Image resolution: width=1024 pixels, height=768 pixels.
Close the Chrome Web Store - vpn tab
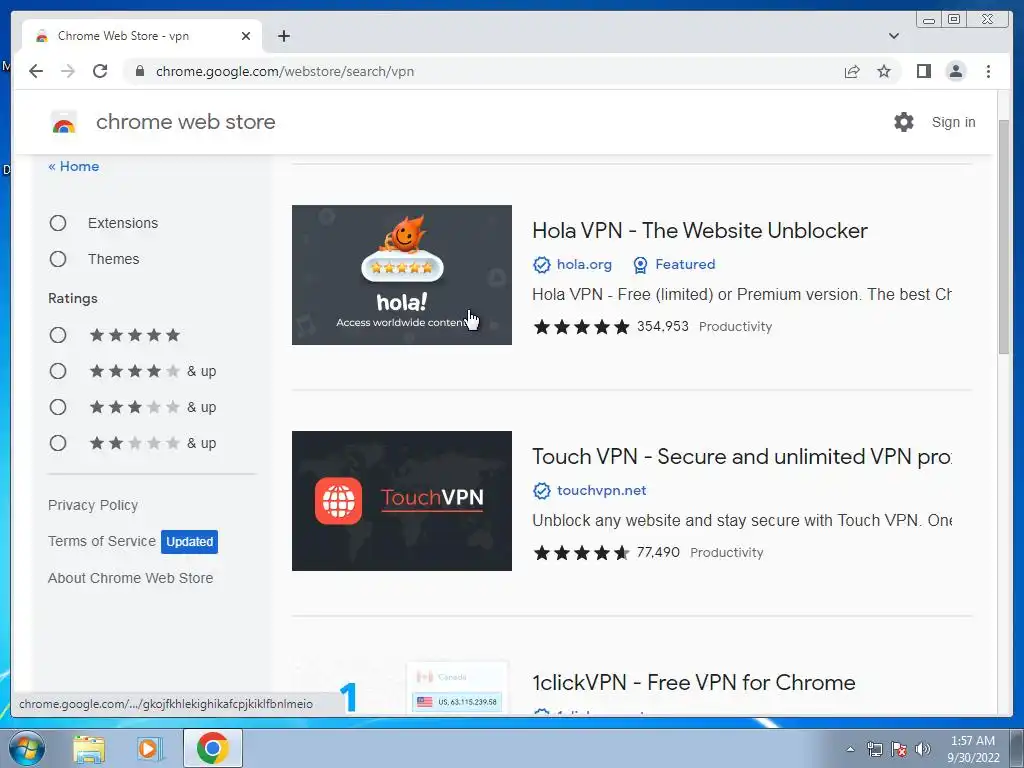246,36
